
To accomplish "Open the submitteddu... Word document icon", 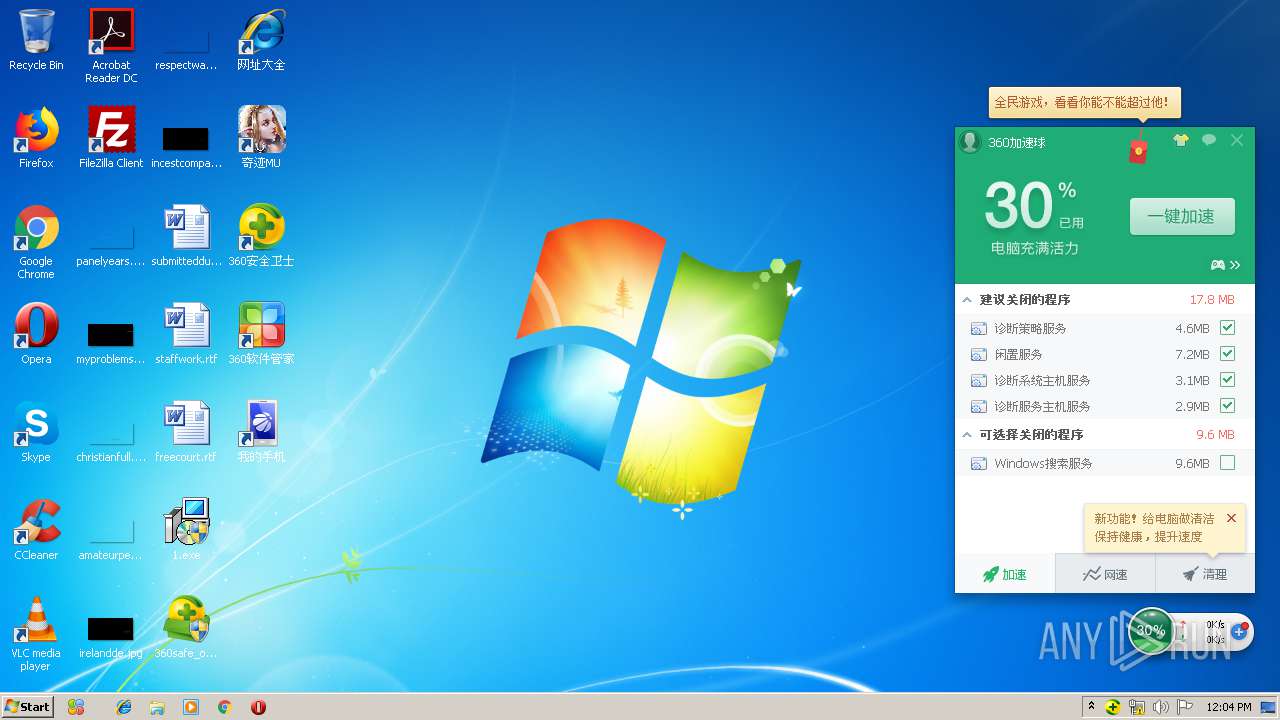I will (x=186, y=236).
